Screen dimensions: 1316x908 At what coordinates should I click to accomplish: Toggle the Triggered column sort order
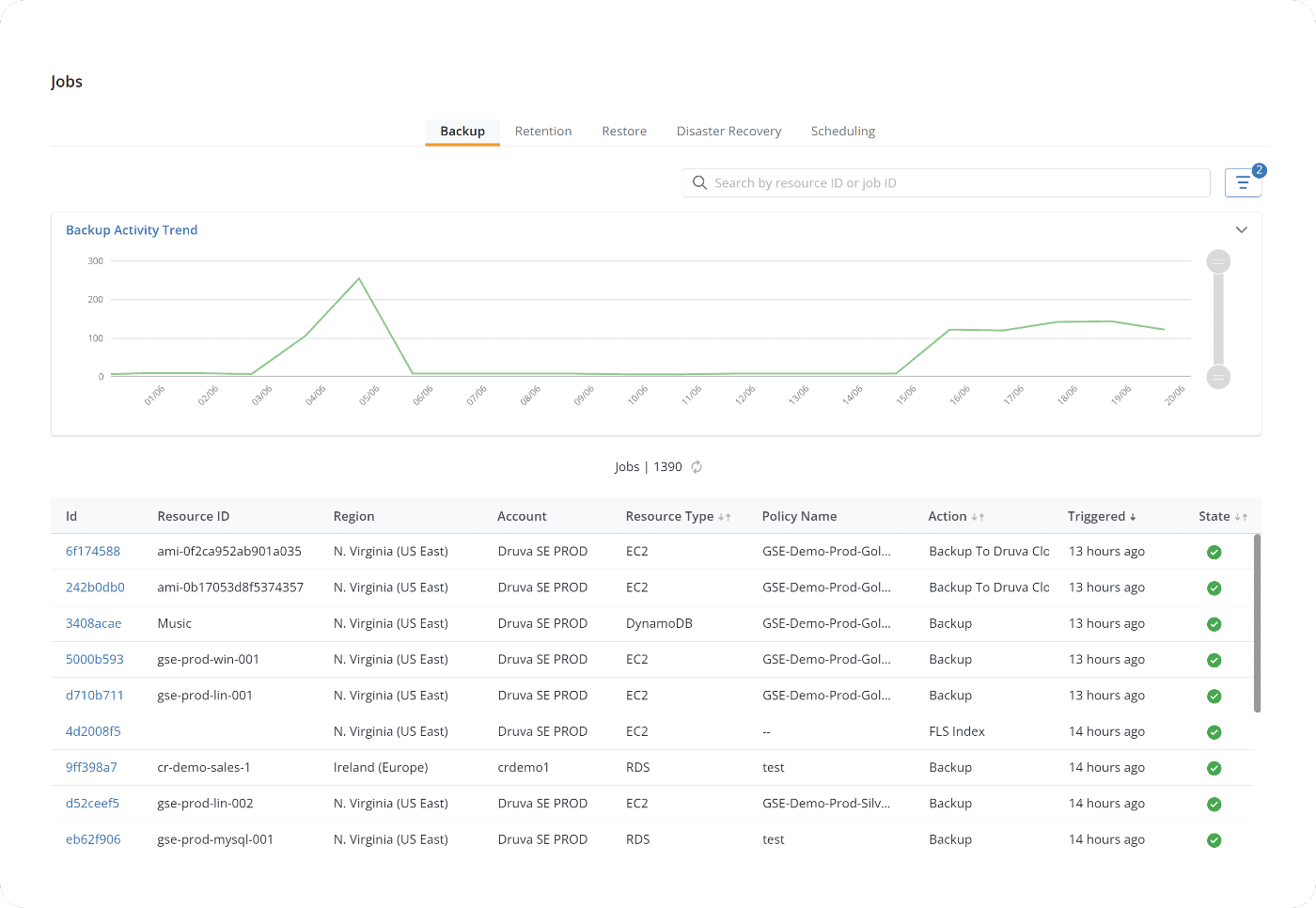coord(1134,516)
